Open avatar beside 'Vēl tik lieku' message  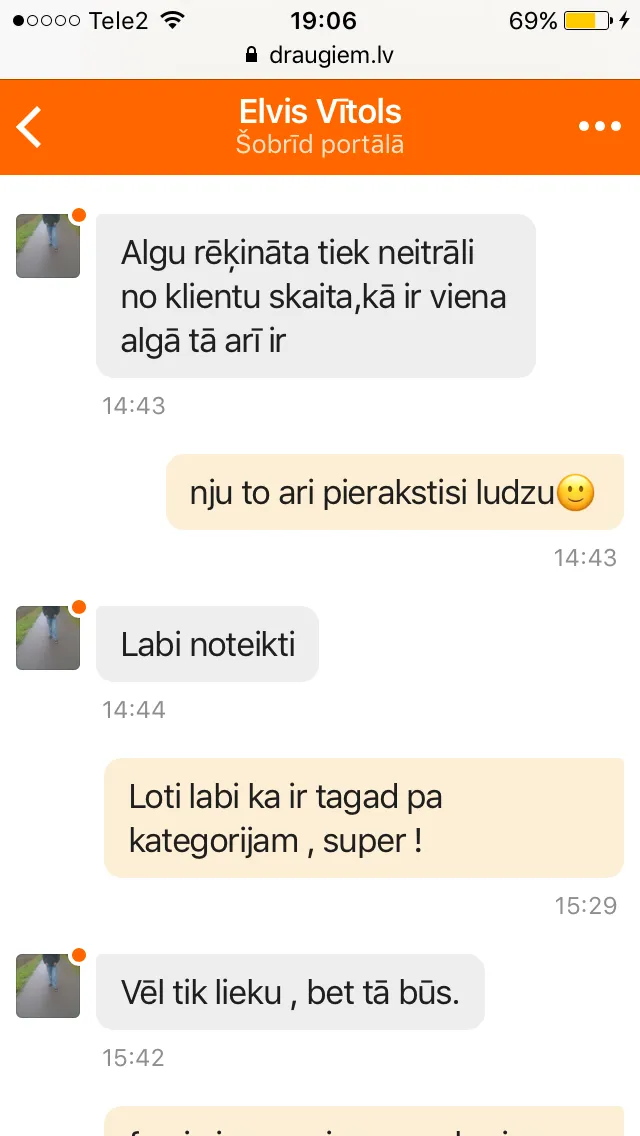48,986
